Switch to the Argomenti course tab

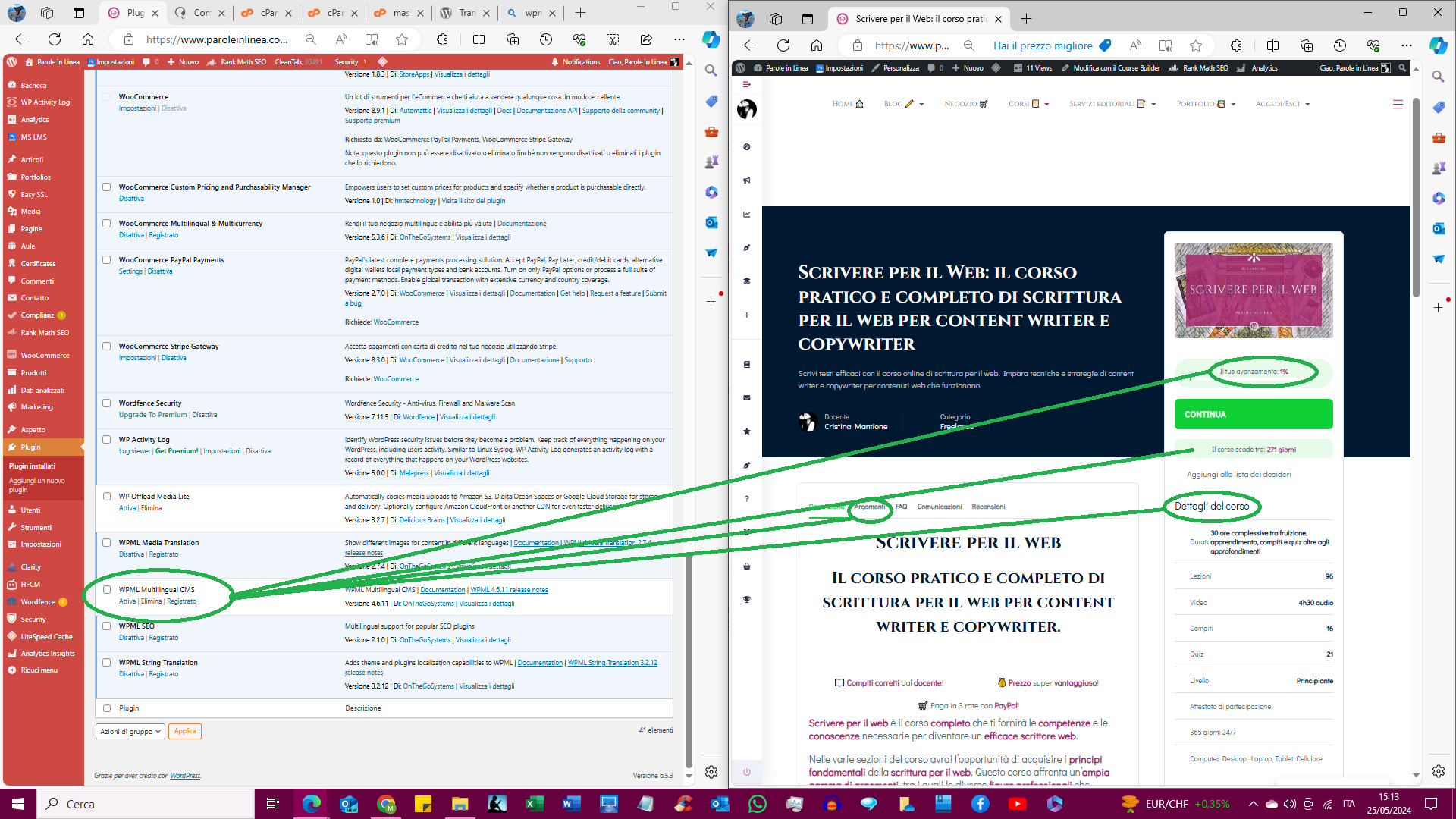(x=869, y=507)
